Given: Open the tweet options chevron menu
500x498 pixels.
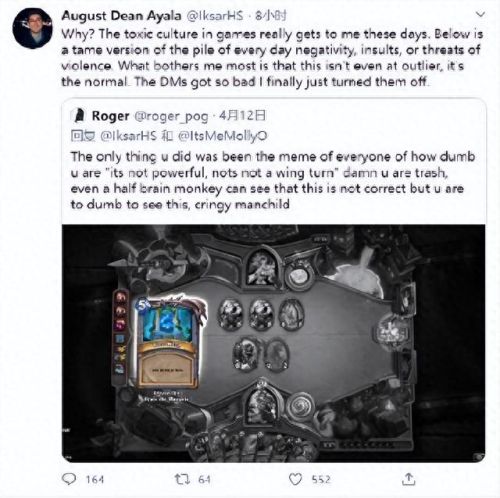Looking at the screenshot, I should point(480,14).
